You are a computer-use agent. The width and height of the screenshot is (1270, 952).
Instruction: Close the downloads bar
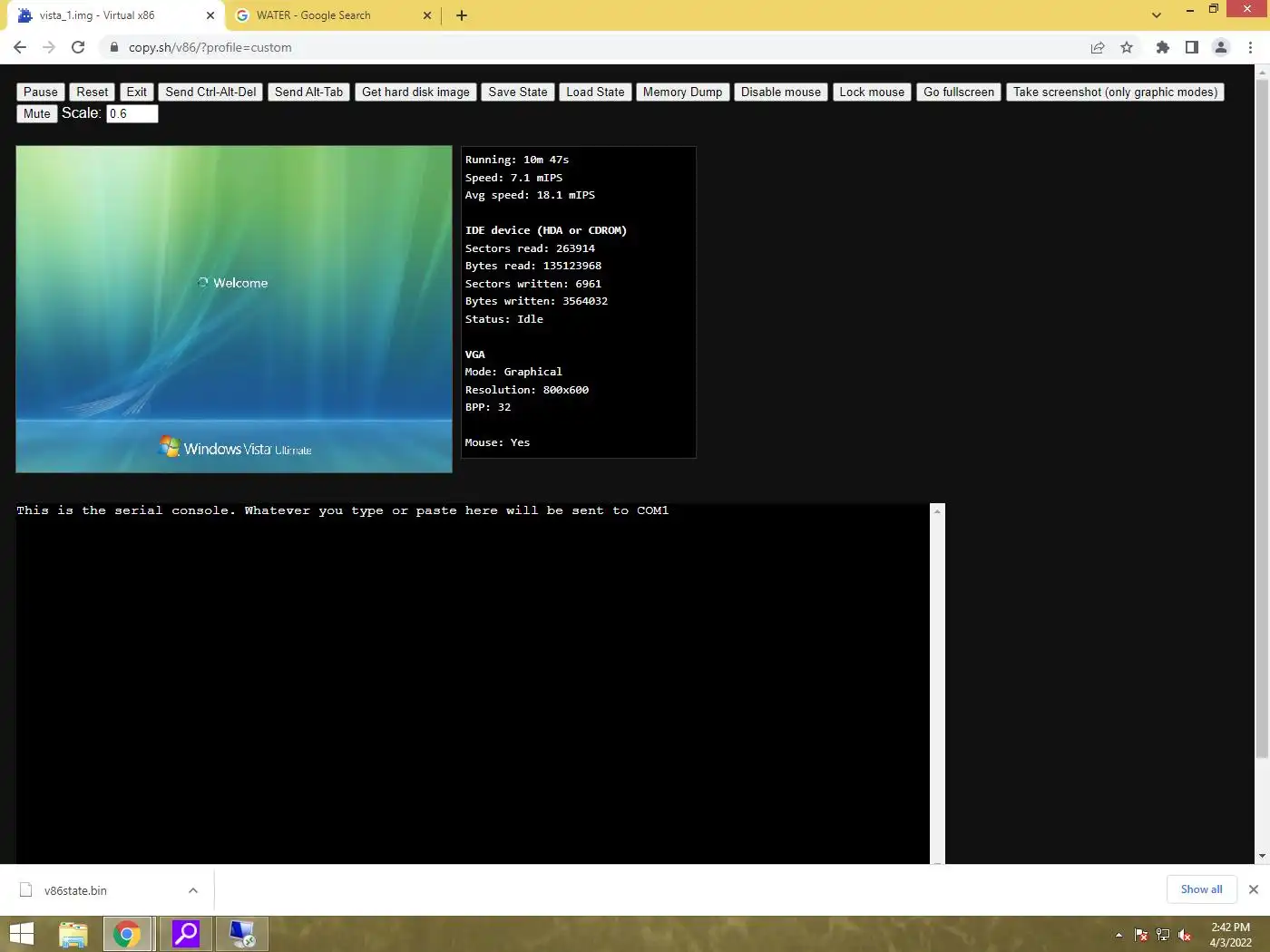point(1253,889)
